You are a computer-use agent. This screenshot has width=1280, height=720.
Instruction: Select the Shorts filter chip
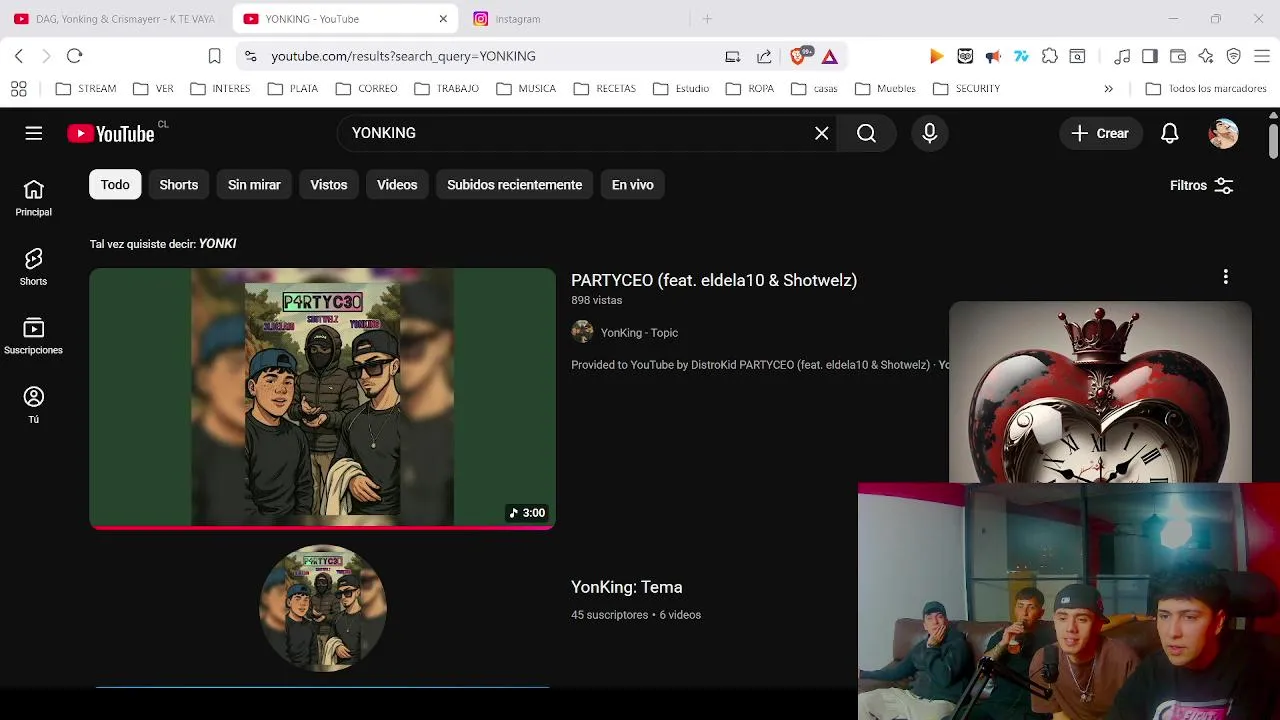(179, 185)
